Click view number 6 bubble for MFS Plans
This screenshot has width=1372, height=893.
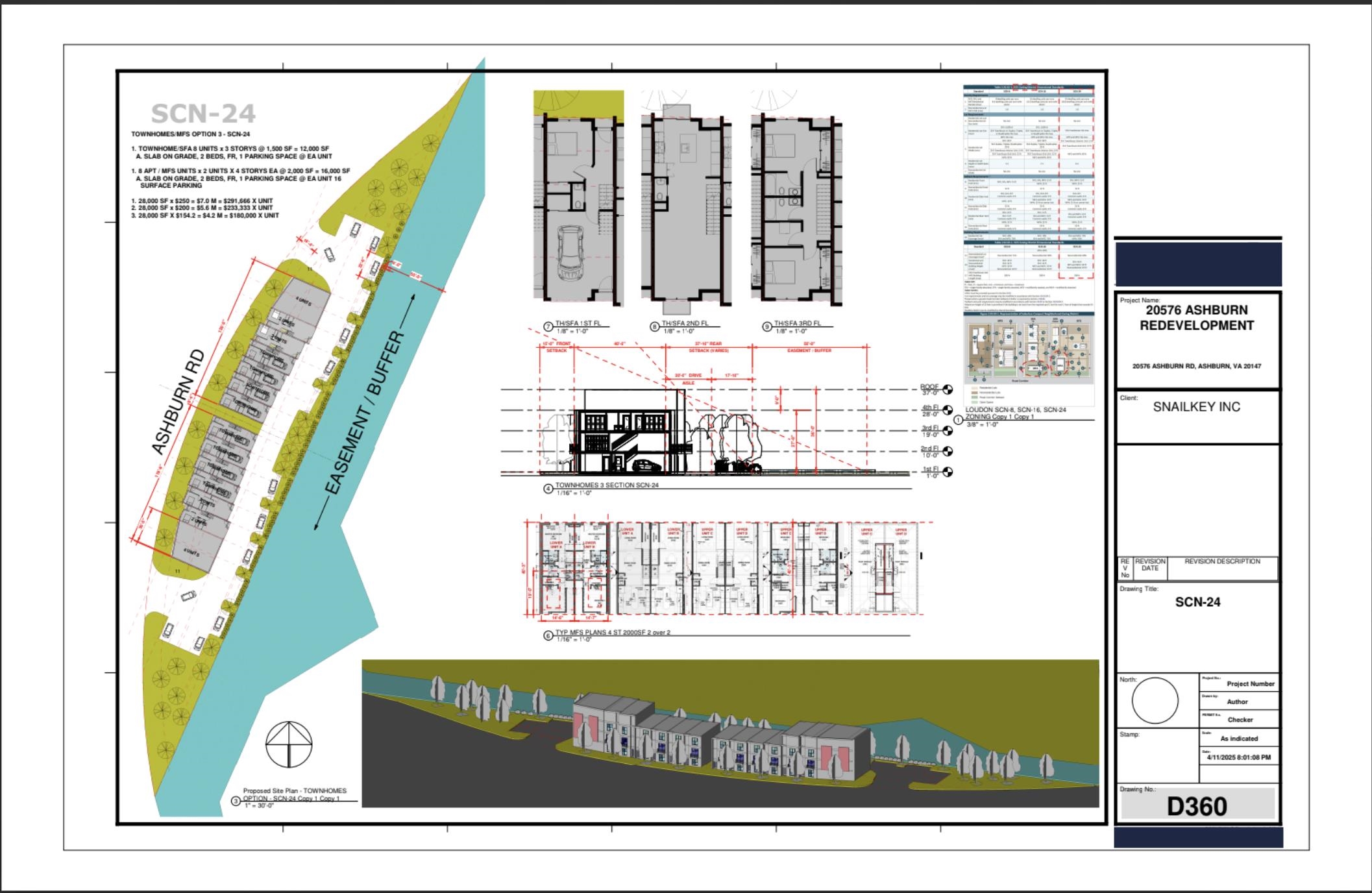tap(548, 635)
